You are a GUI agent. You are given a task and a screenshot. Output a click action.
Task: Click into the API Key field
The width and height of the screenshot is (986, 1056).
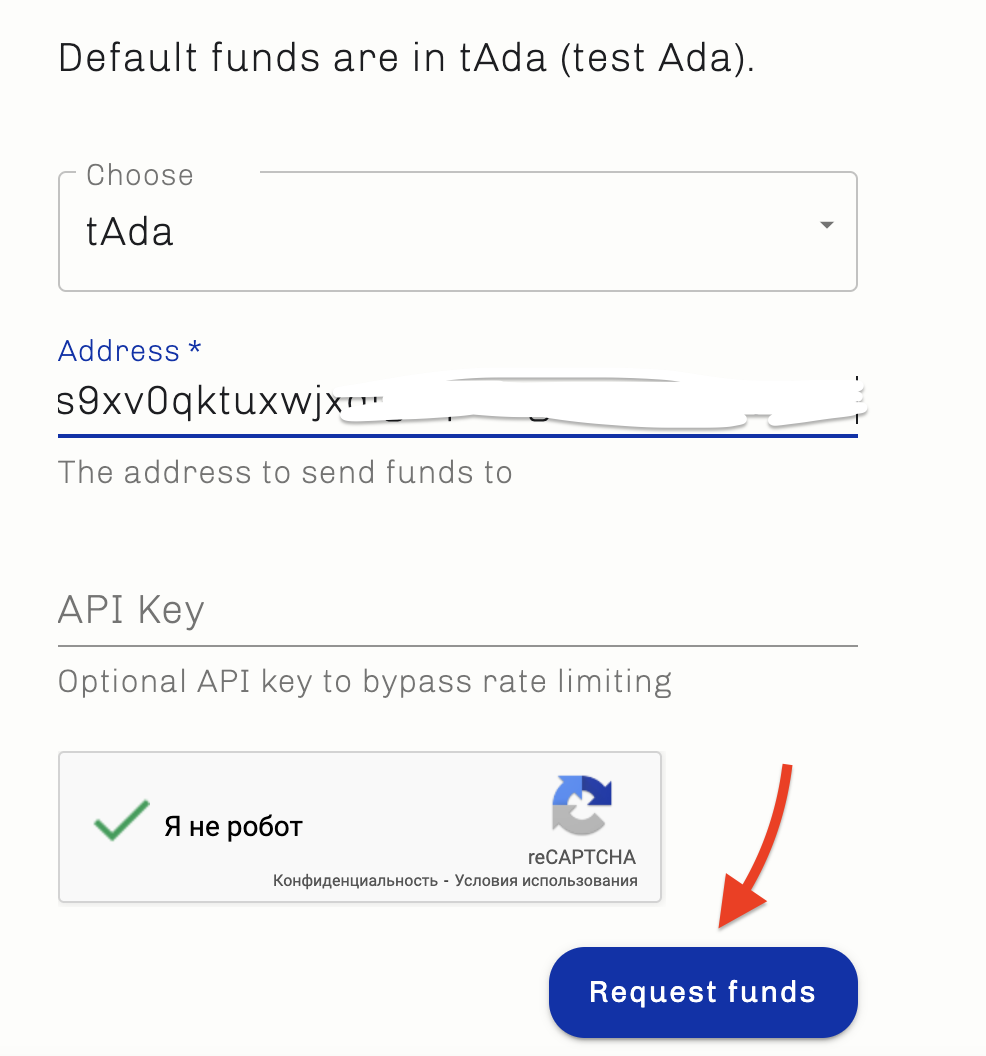457,610
